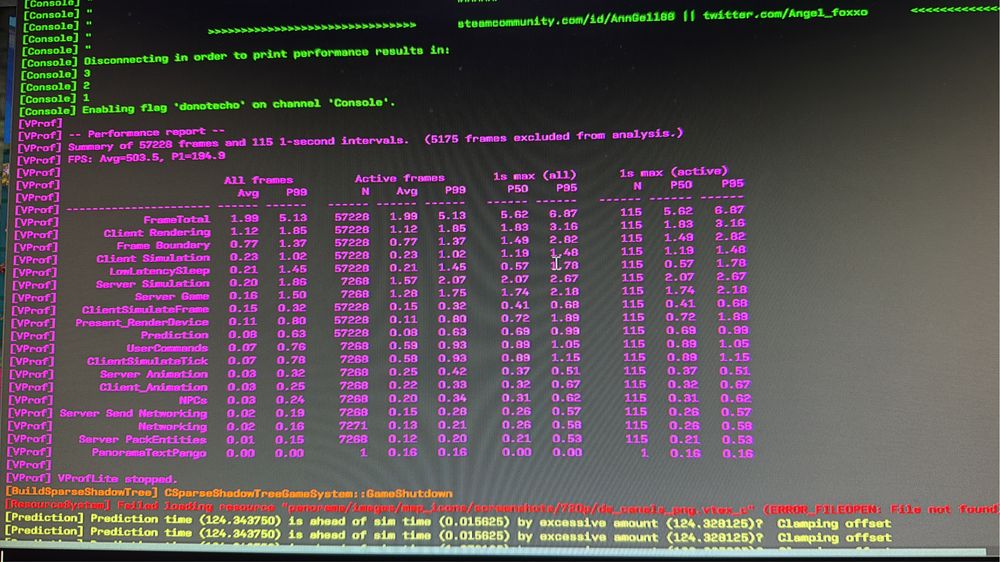Select the CSparseShadowTreeGameSystem::GameShutdown text
1000x562 pixels.
(309, 494)
